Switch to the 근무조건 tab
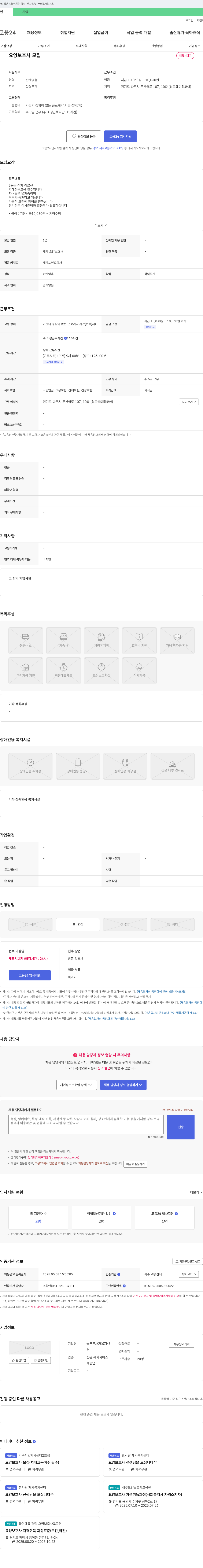 tap(44, 46)
